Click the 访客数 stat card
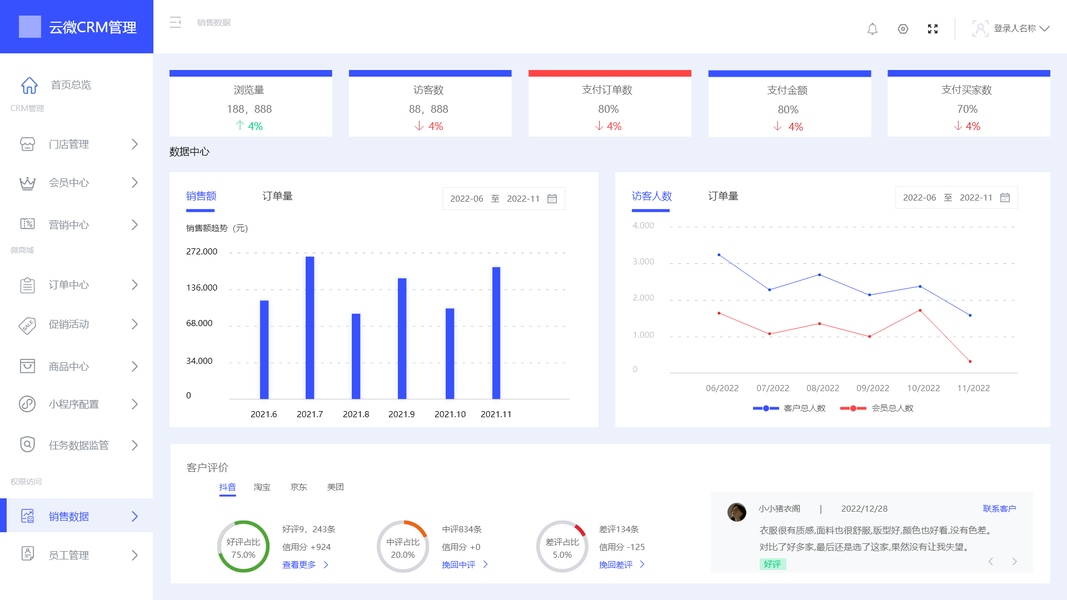Image resolution: width=1067 pixels, height=600 pixels. tap(430, 103)
